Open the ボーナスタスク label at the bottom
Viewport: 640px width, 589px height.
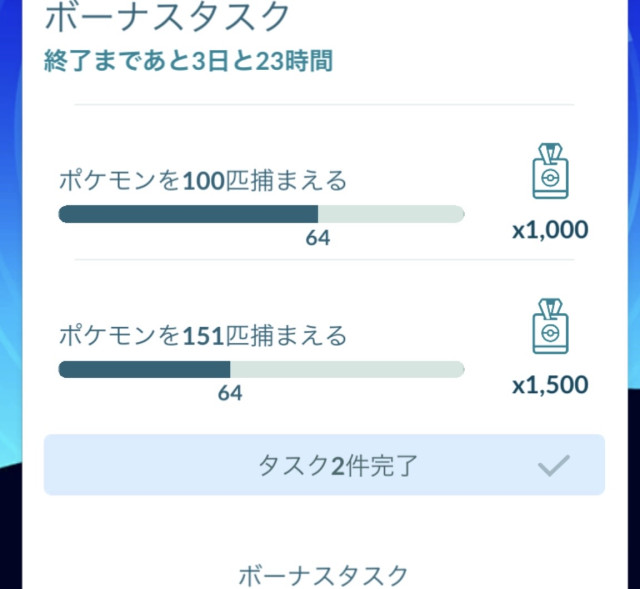point(323,575)
